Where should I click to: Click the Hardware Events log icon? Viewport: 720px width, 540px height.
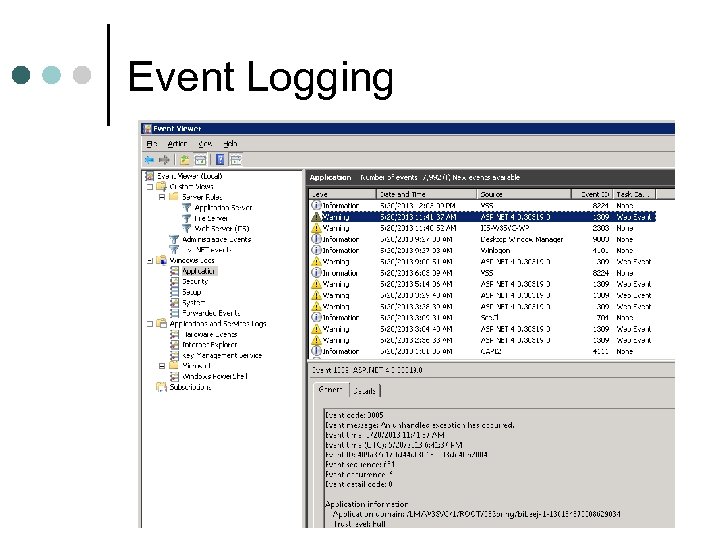click(x=174, y=334)
